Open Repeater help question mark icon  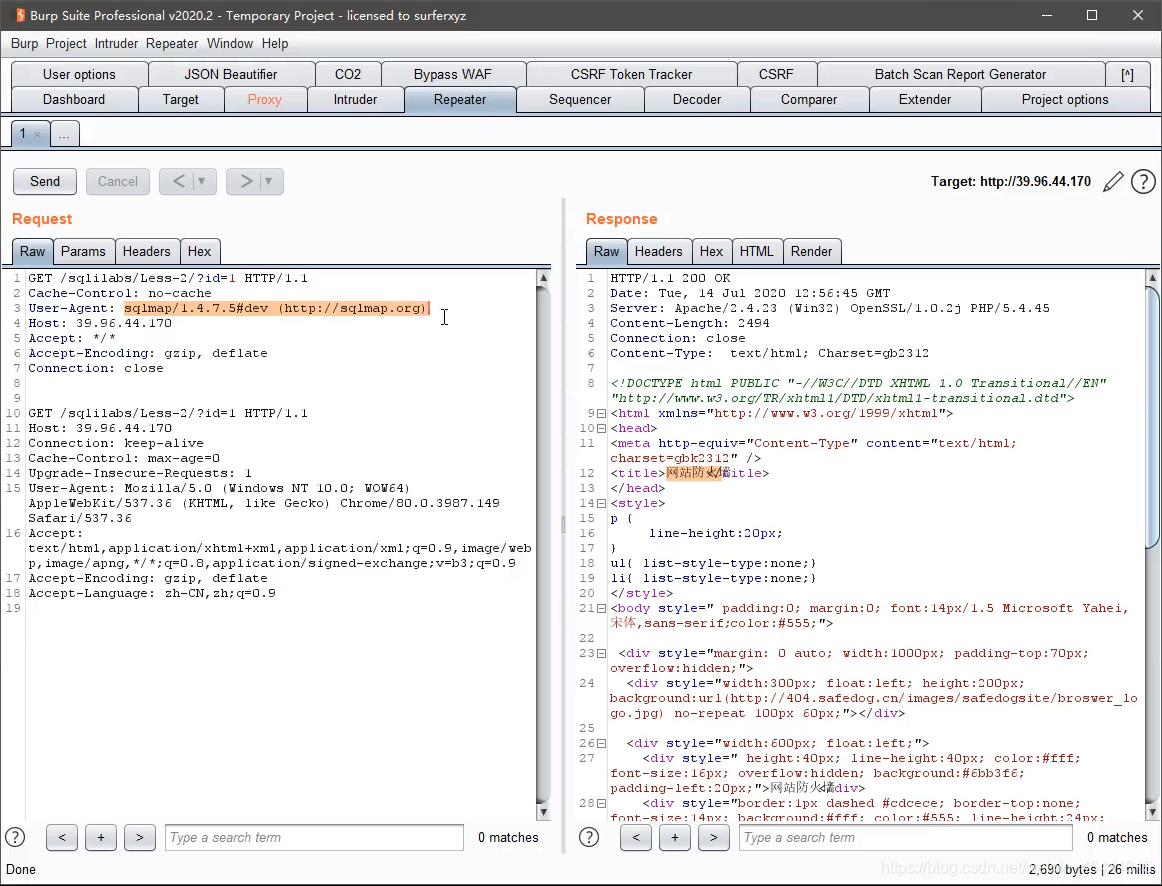coord(1143,181)
